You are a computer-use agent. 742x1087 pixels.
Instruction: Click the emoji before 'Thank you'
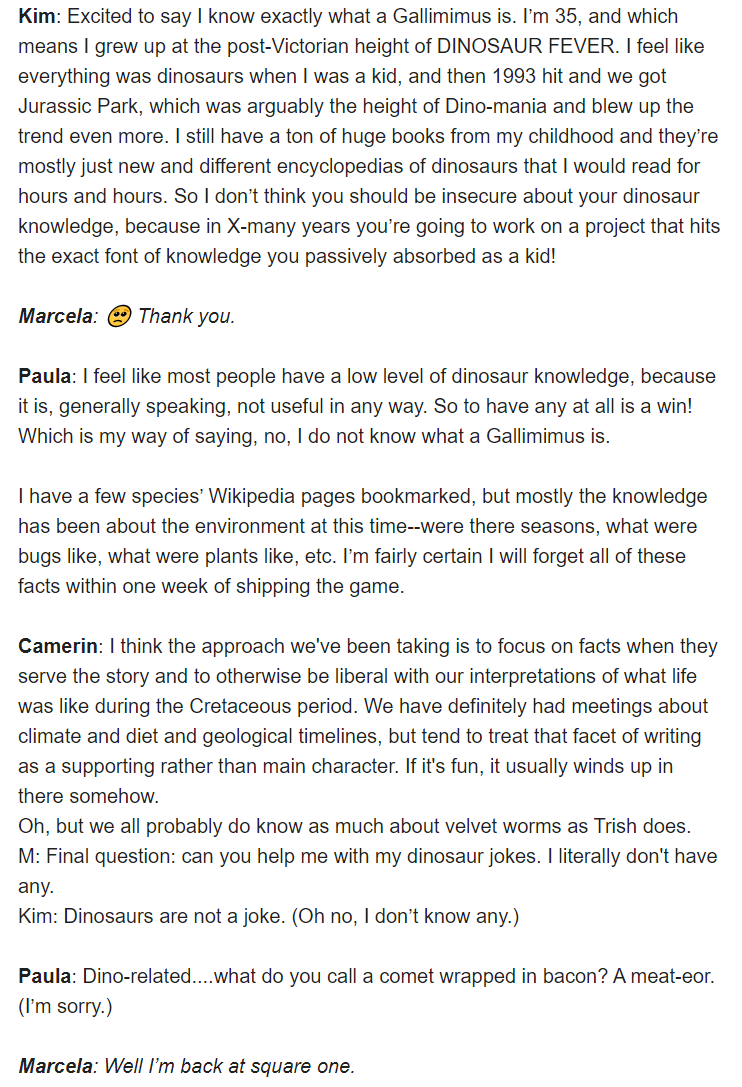[x=119, y=316]
